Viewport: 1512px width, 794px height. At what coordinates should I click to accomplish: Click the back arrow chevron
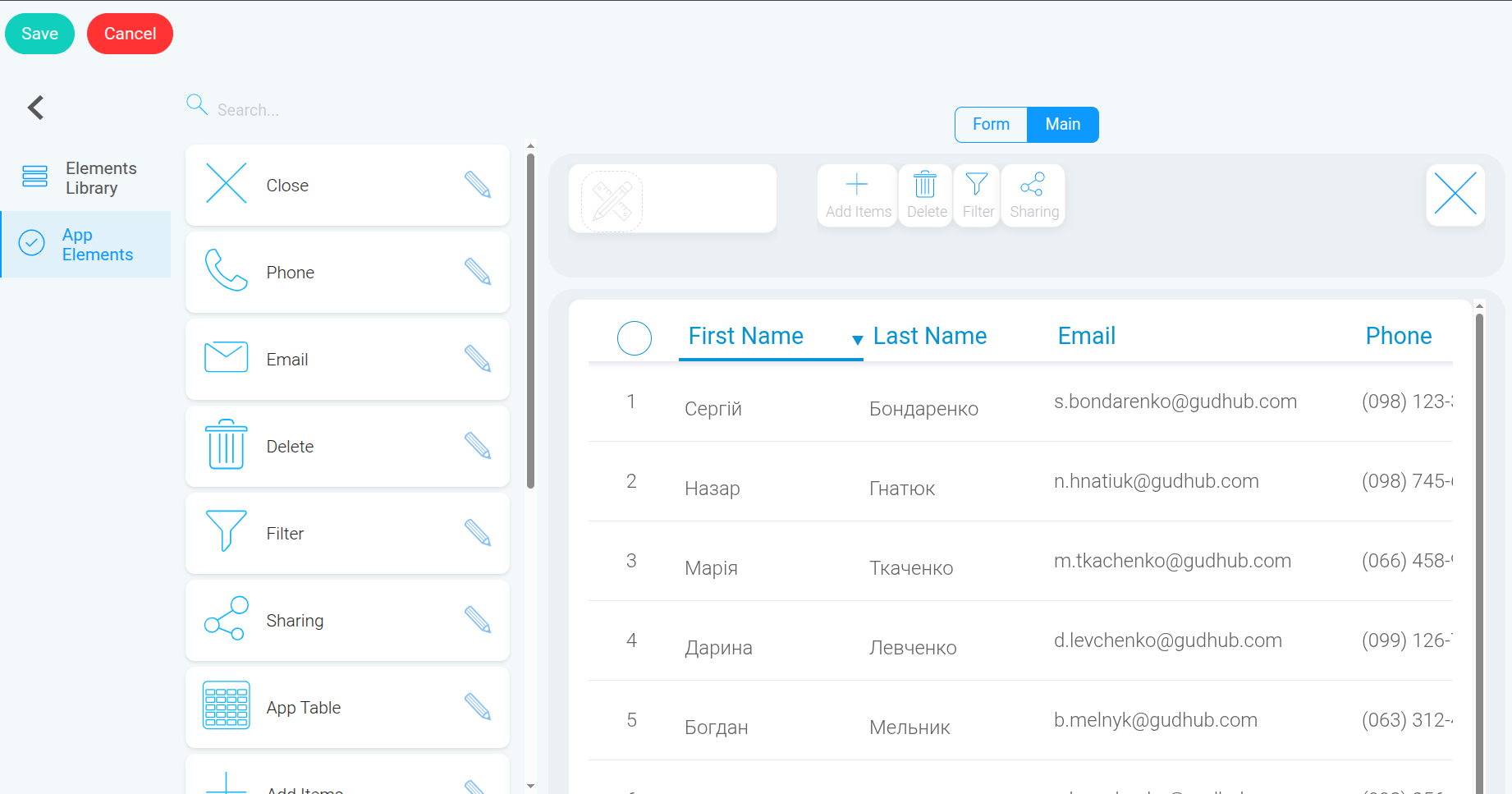(x=35, y=108)
